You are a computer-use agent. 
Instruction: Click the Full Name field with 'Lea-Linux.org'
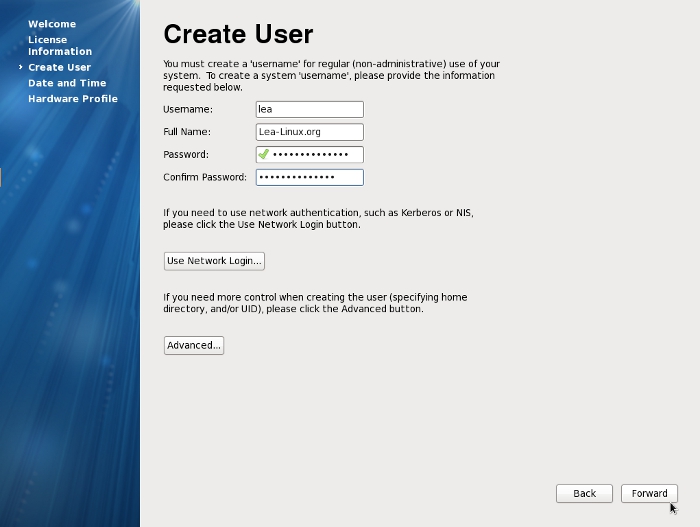pyautogui.click(x=309, y=132)
